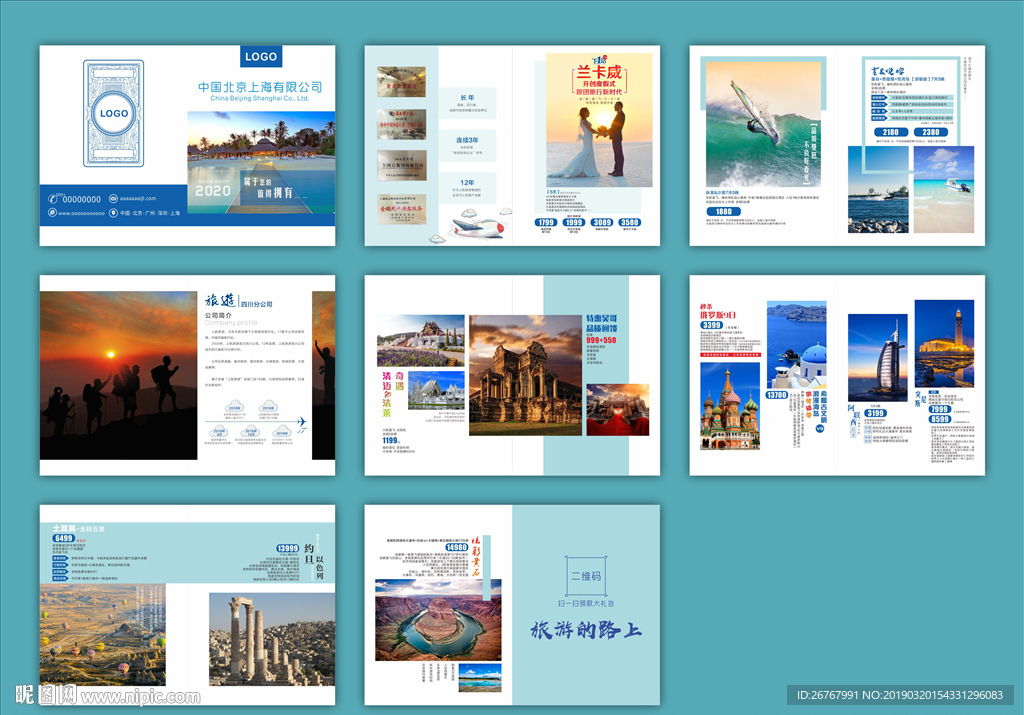
Task: Click the 兰卡威 poster title
Action: click(x=599, y=72)
